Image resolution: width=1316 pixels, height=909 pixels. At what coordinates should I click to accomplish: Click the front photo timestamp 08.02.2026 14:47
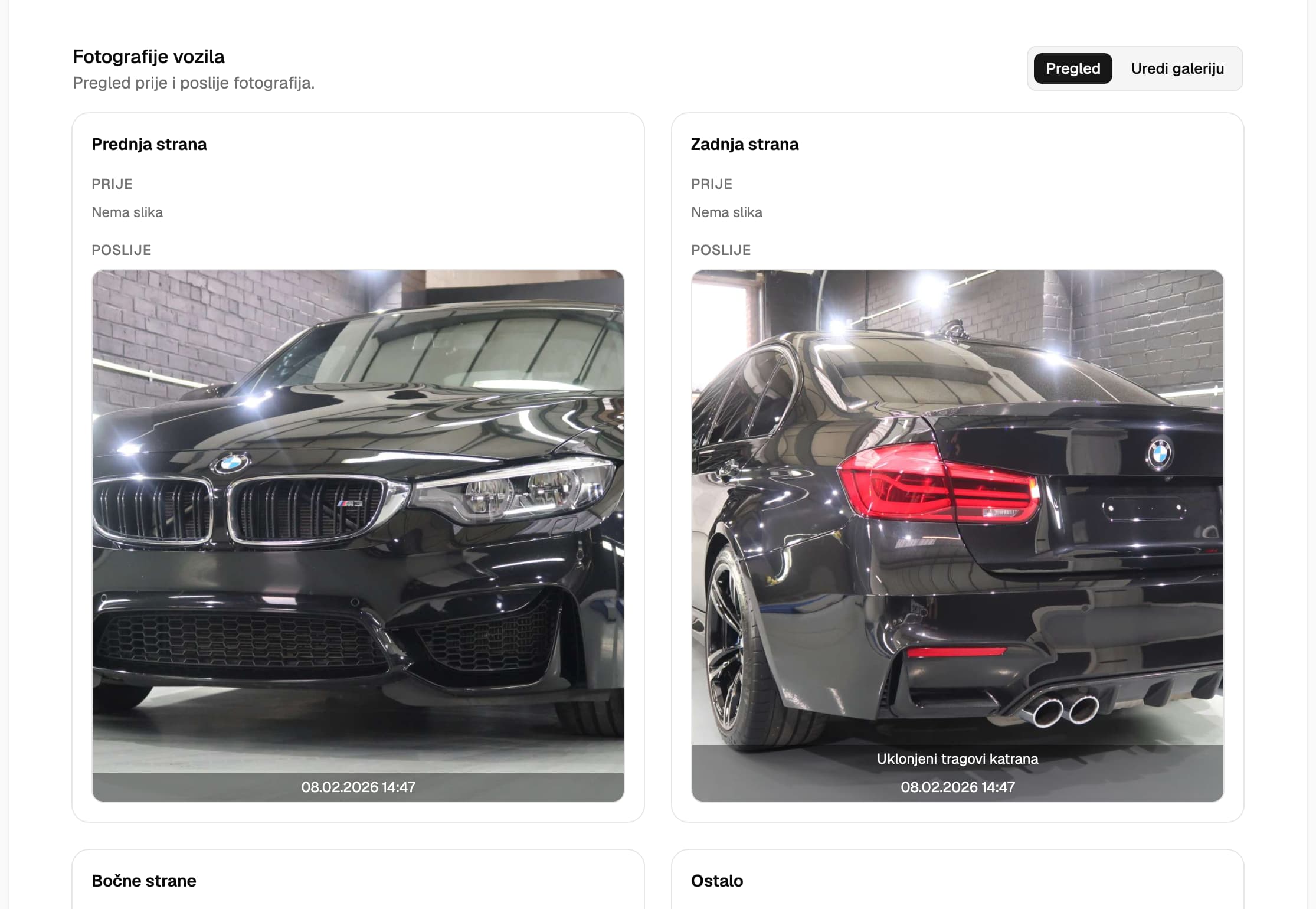358,787
